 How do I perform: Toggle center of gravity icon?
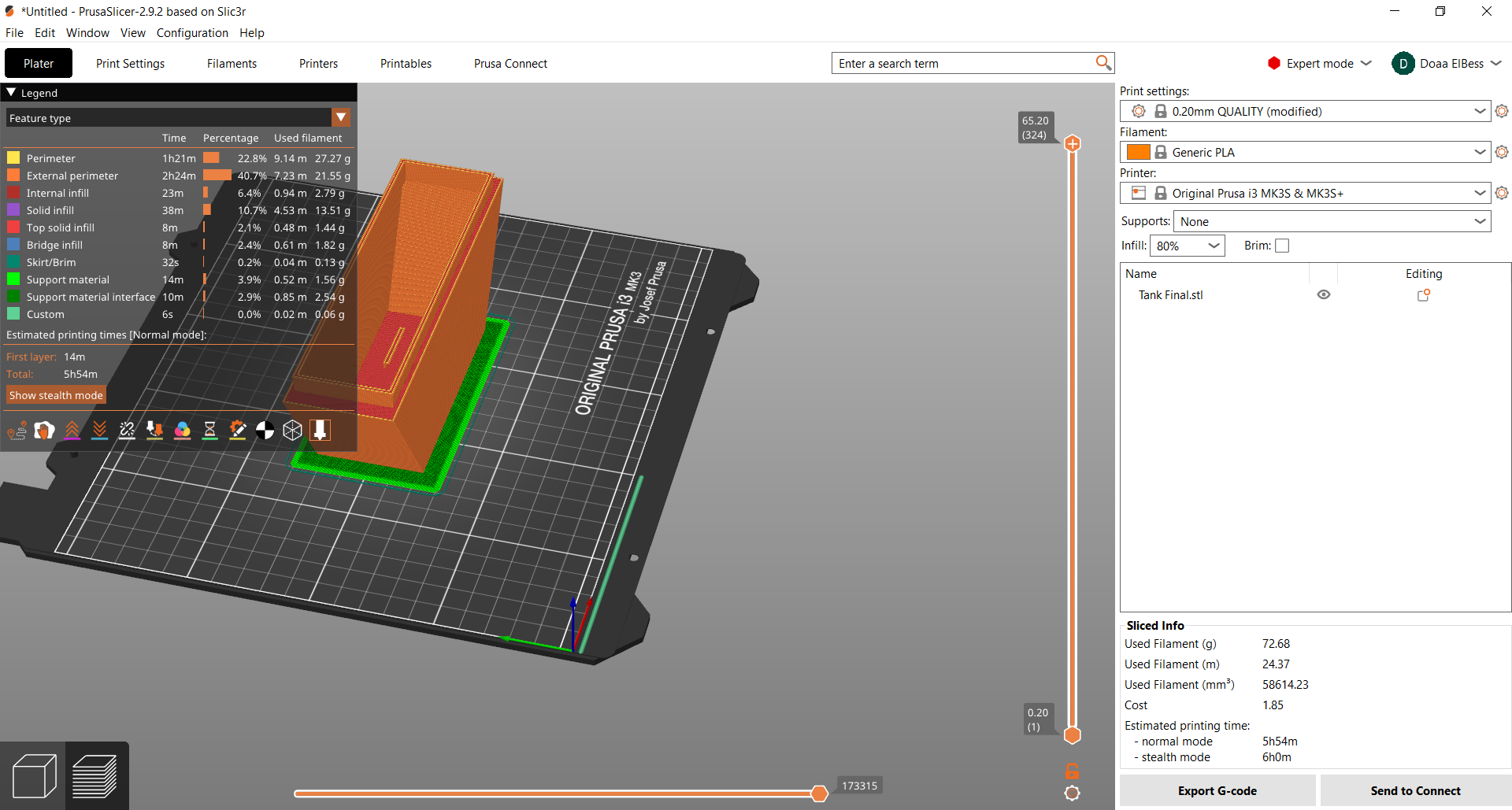[x=265, y=430]
